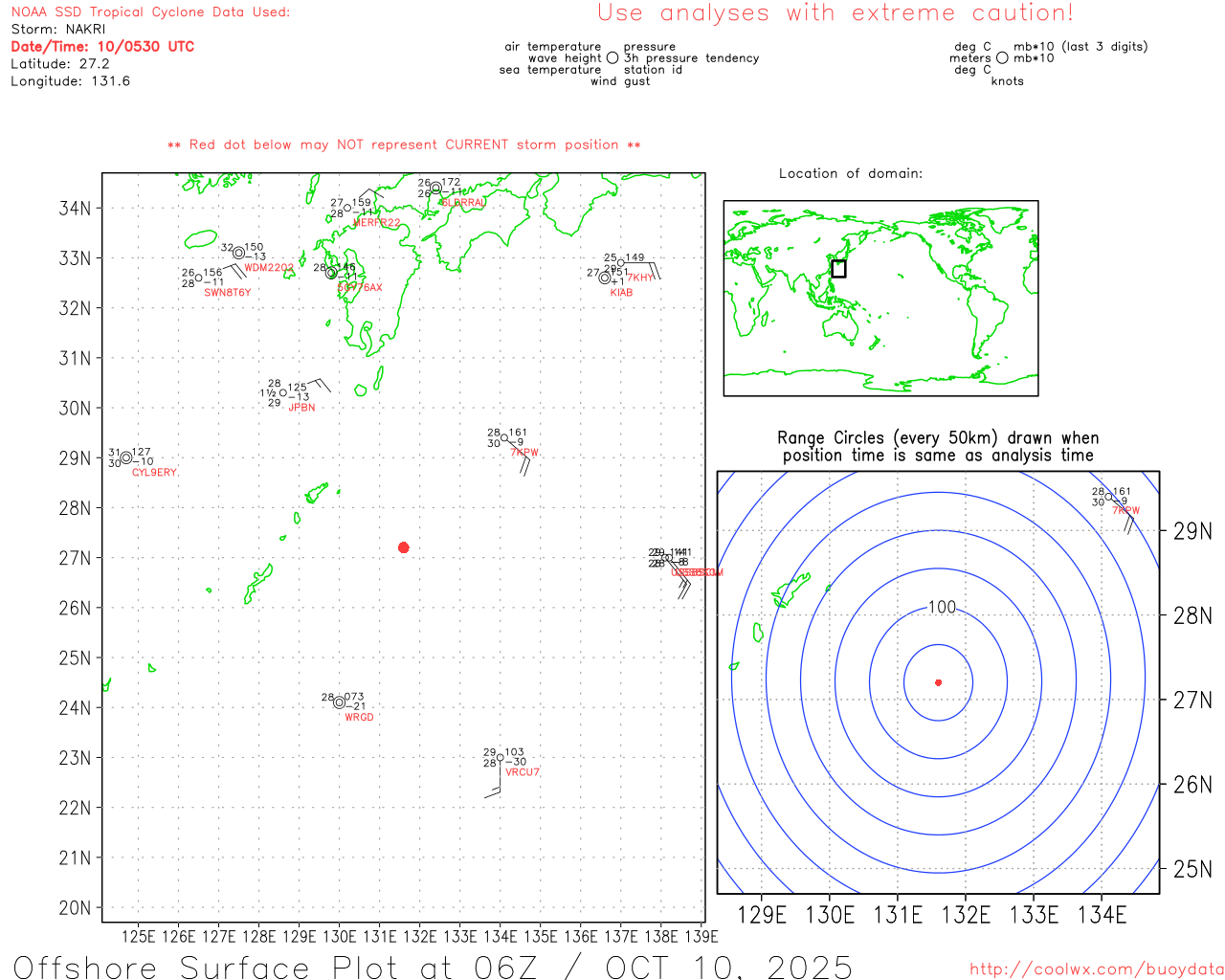Click 'knots' legend label
The image size is (1225, 980).
(x=1008, y=81)
